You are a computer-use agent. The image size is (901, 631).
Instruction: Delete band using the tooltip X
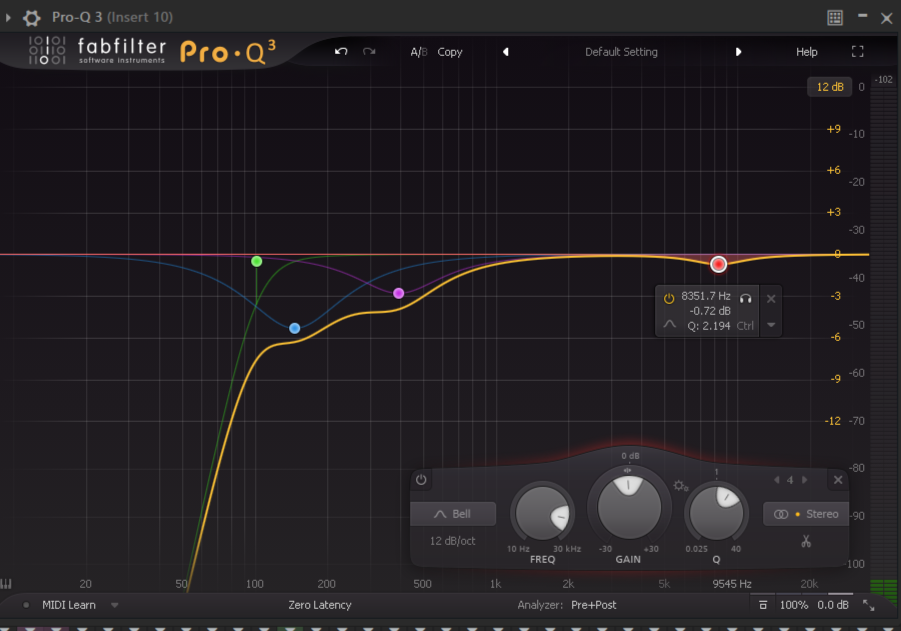click(771, 299)
